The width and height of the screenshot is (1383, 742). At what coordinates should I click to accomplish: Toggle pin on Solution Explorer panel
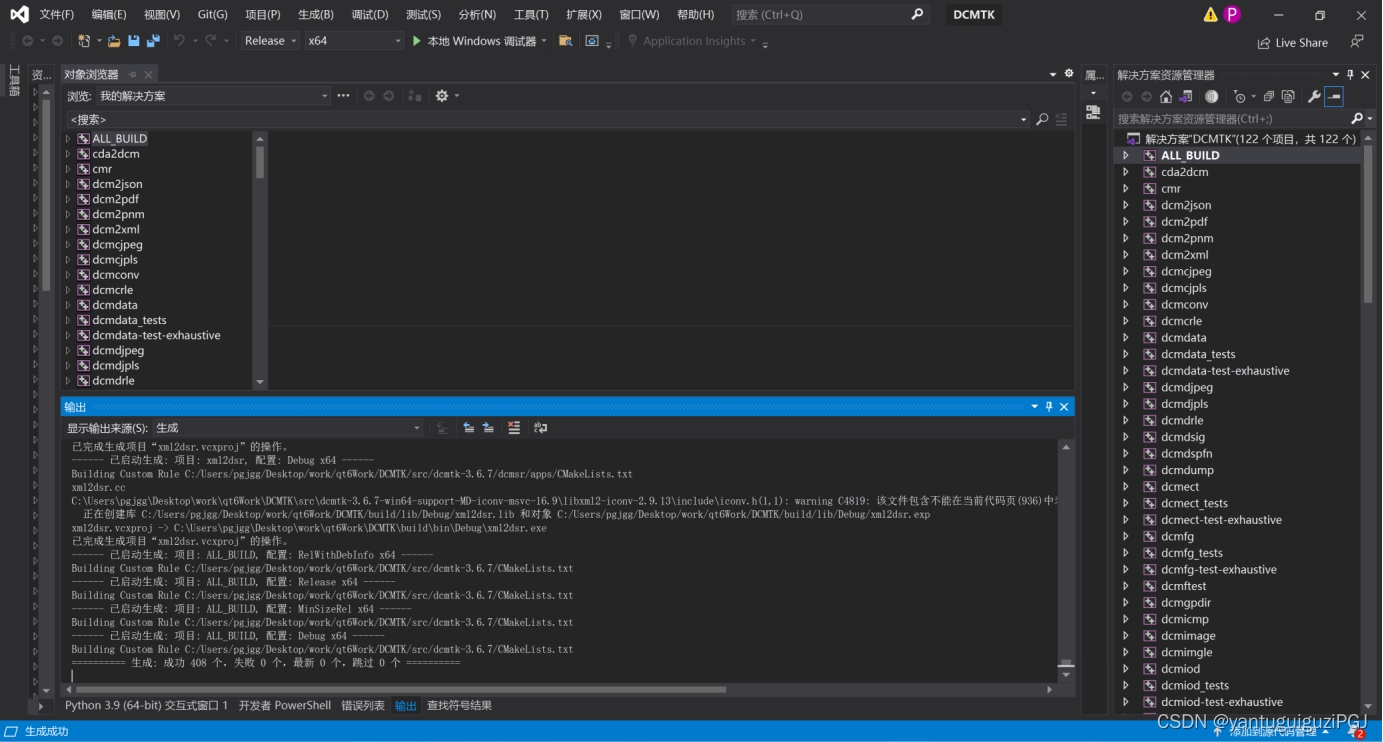1349,74
